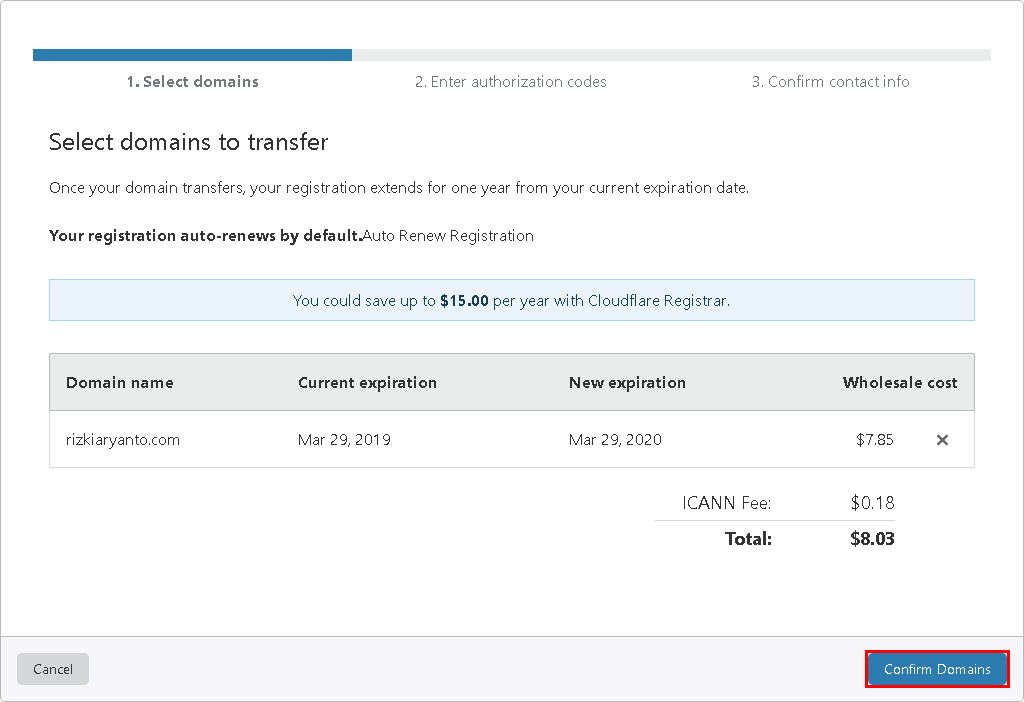
Task: Click the Auto Renew Registration text
Action: coord(448,235)
